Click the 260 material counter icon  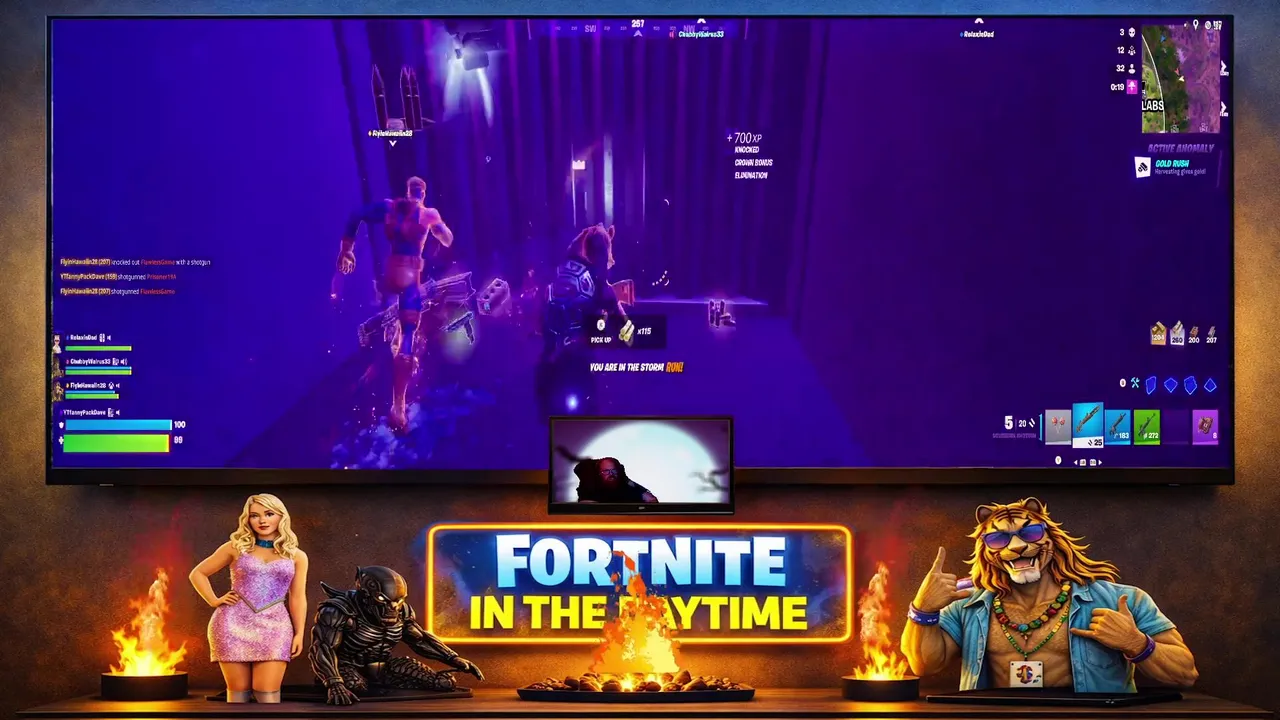(x=1177, y=333)
